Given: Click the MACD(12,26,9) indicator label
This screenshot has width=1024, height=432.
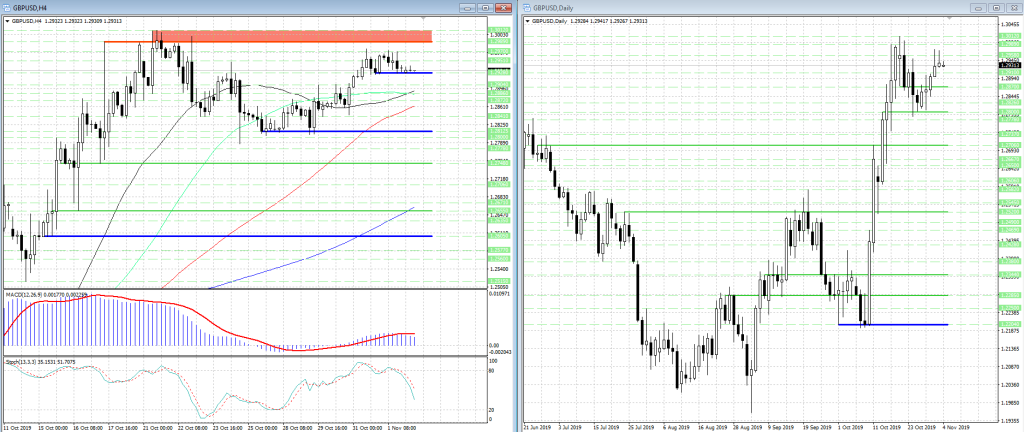Looking at the screenshot, I should [x=40, y=295].
